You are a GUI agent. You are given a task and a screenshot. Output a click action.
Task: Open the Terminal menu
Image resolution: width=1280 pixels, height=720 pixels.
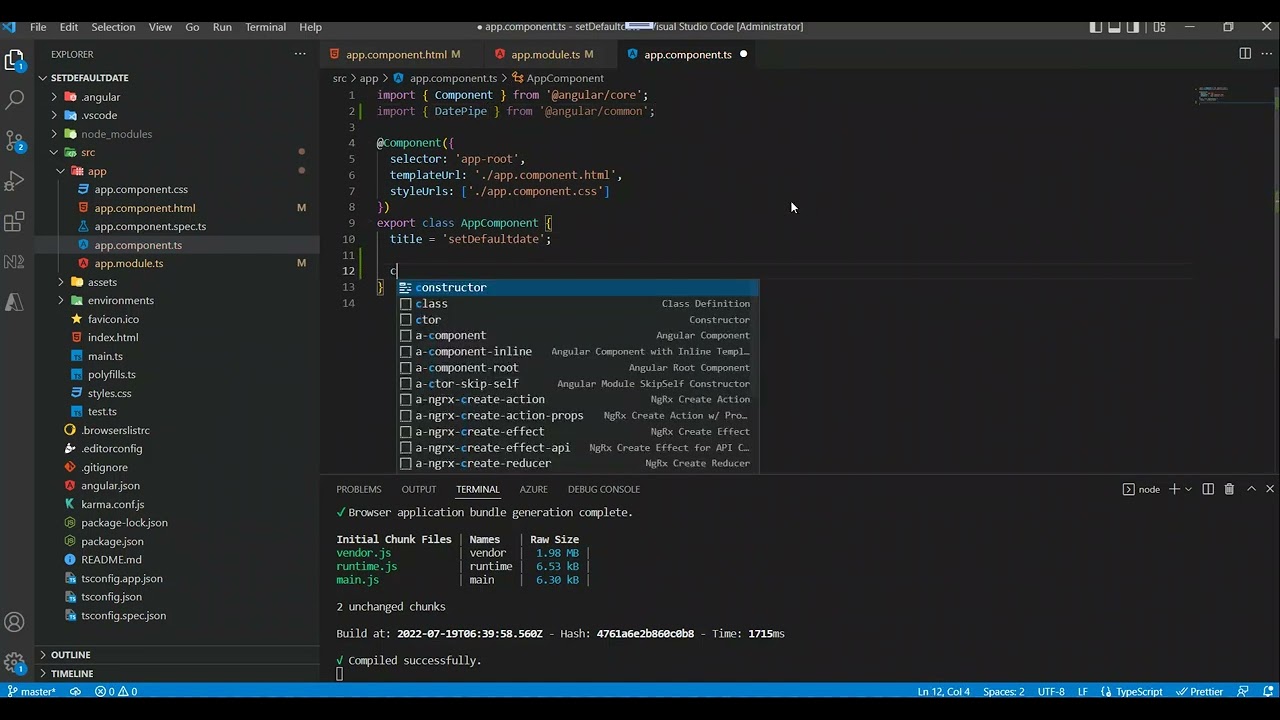coord(265,27)
